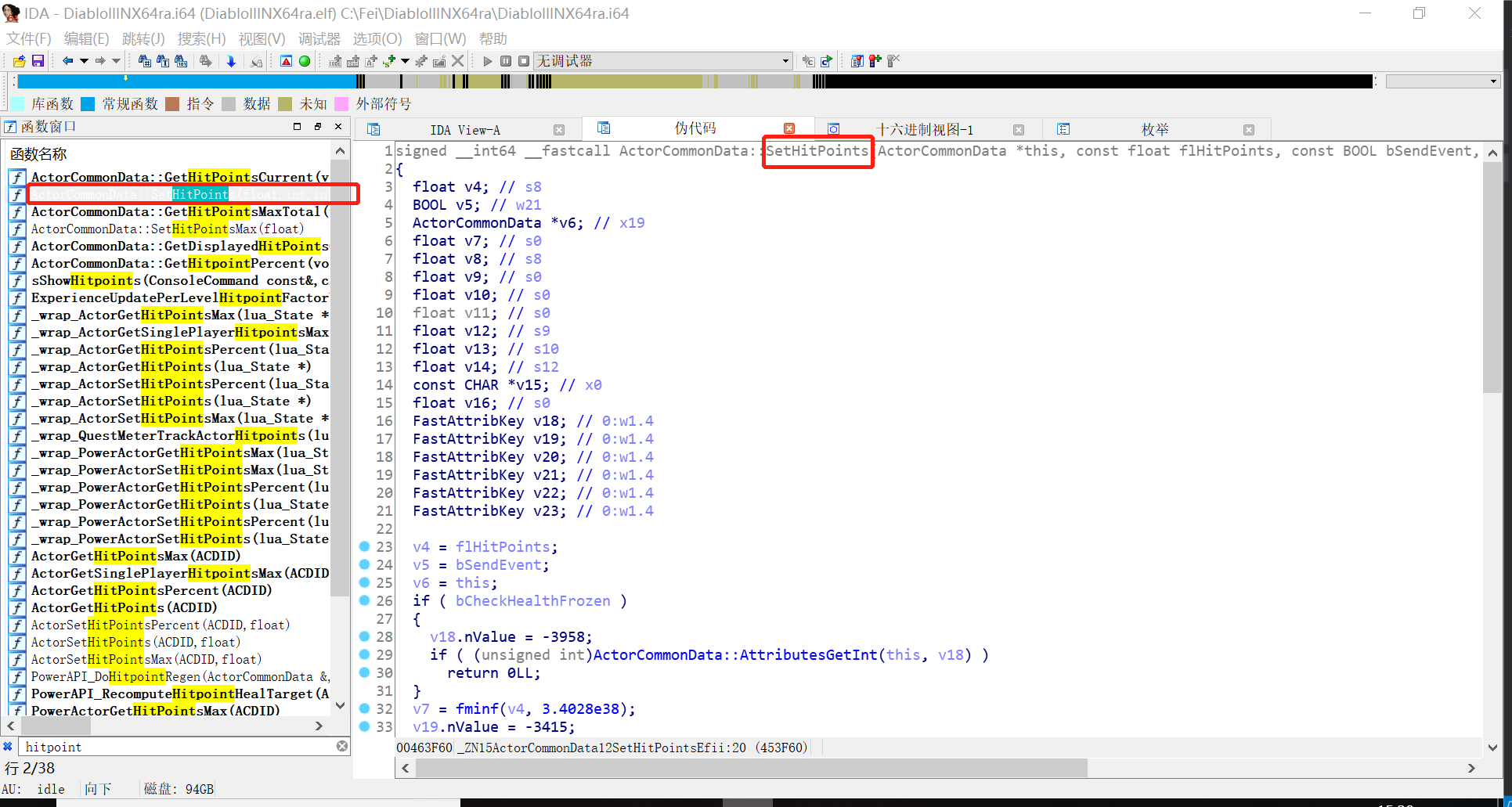
Task: Float the 函数窗口 panel with the square button
Action: tap(297, 126)
